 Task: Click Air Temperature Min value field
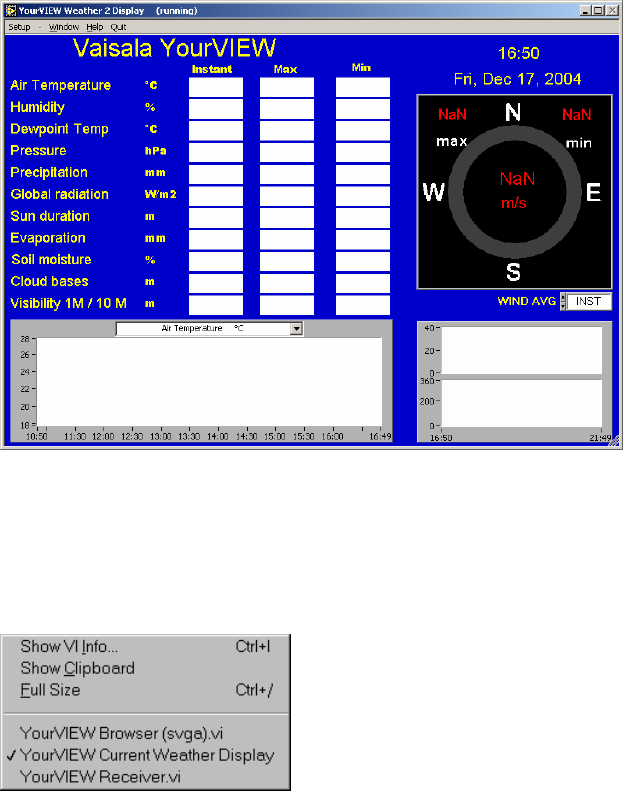tap(363, 87)
